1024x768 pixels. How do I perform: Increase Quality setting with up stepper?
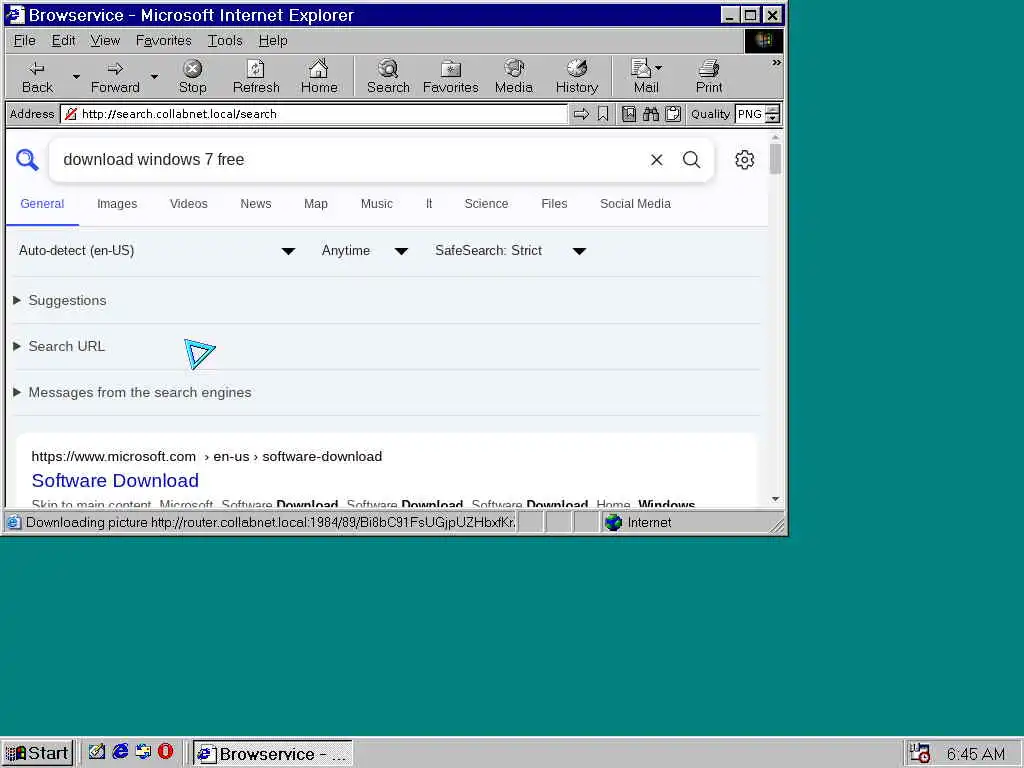773,110
